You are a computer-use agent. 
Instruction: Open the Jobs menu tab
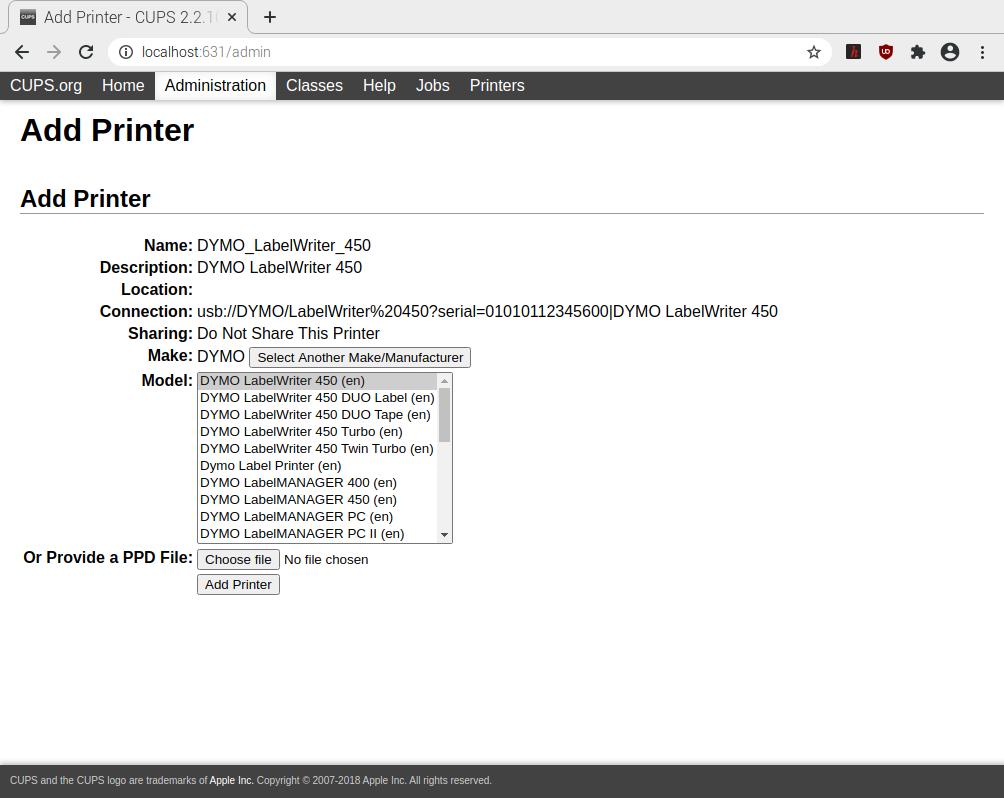[432, 86]
